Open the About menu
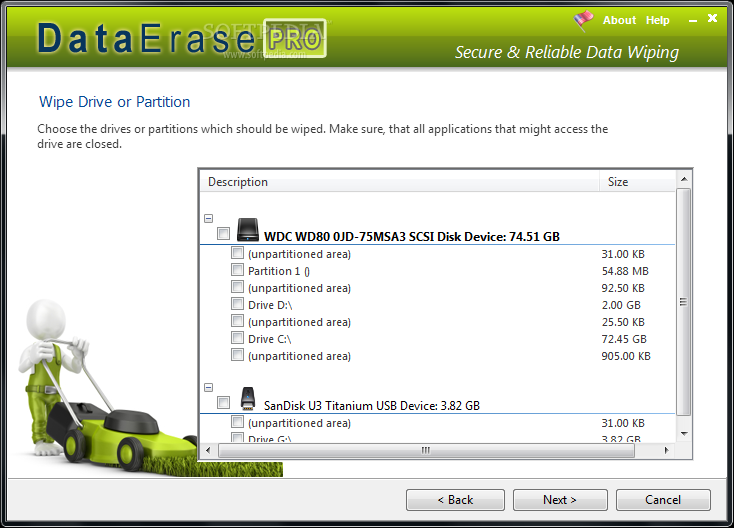 tap(619, 21)
